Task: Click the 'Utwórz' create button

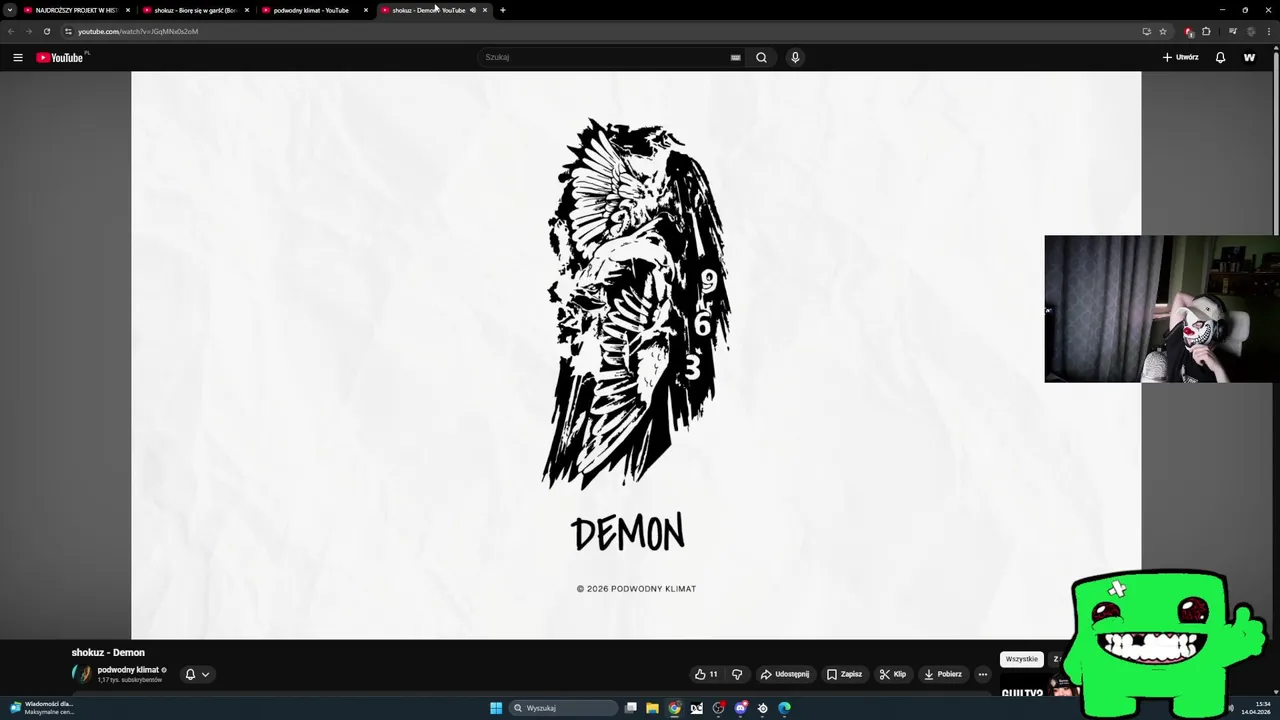Action: point(1180,57)
